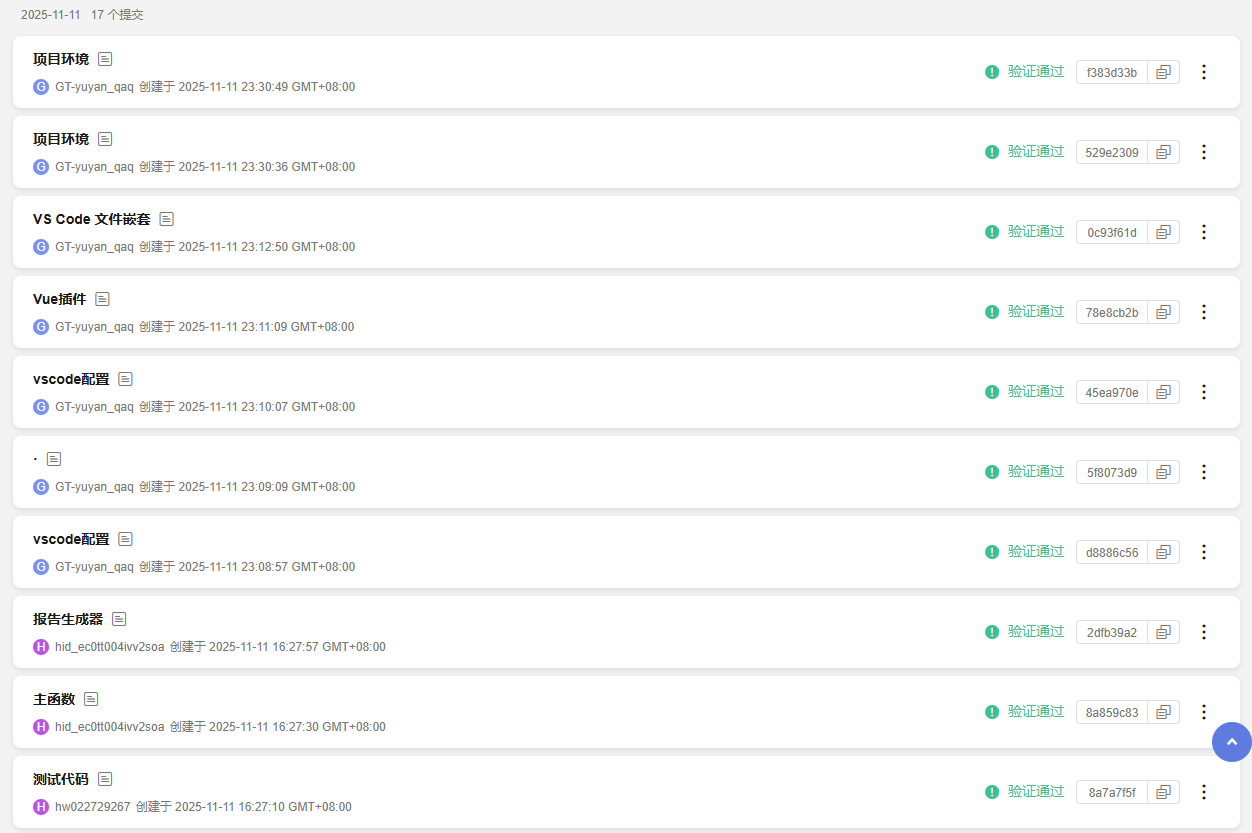Show description icon for 23:10:07 vscode配置 commit
Screen dimensions: 1252x833
[x=125, y=379]
